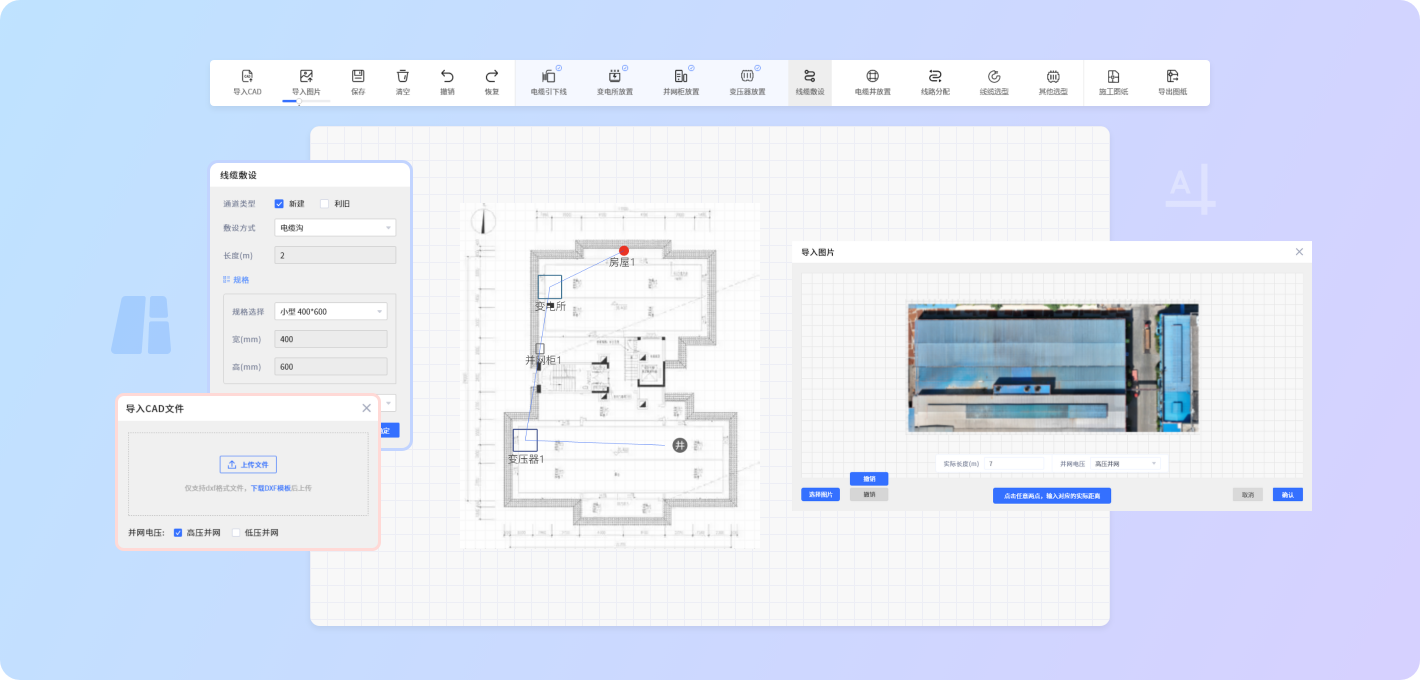Open the 敷设方式 电缆沟 dropdown
Image resolution: width=1420 pixels, height=680 pixels.
click(335, 228)
